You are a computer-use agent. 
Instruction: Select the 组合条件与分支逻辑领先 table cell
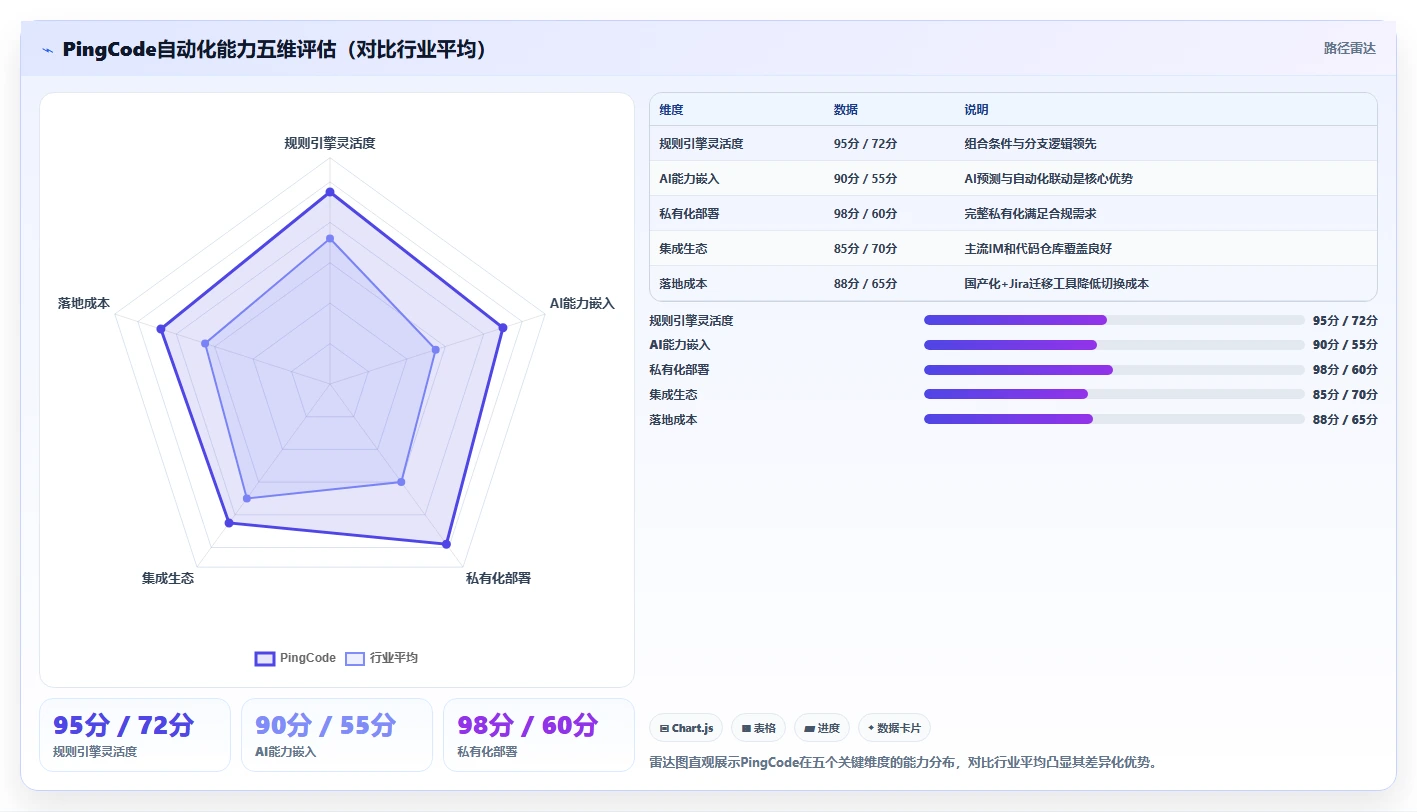(x=1165, y=144)
